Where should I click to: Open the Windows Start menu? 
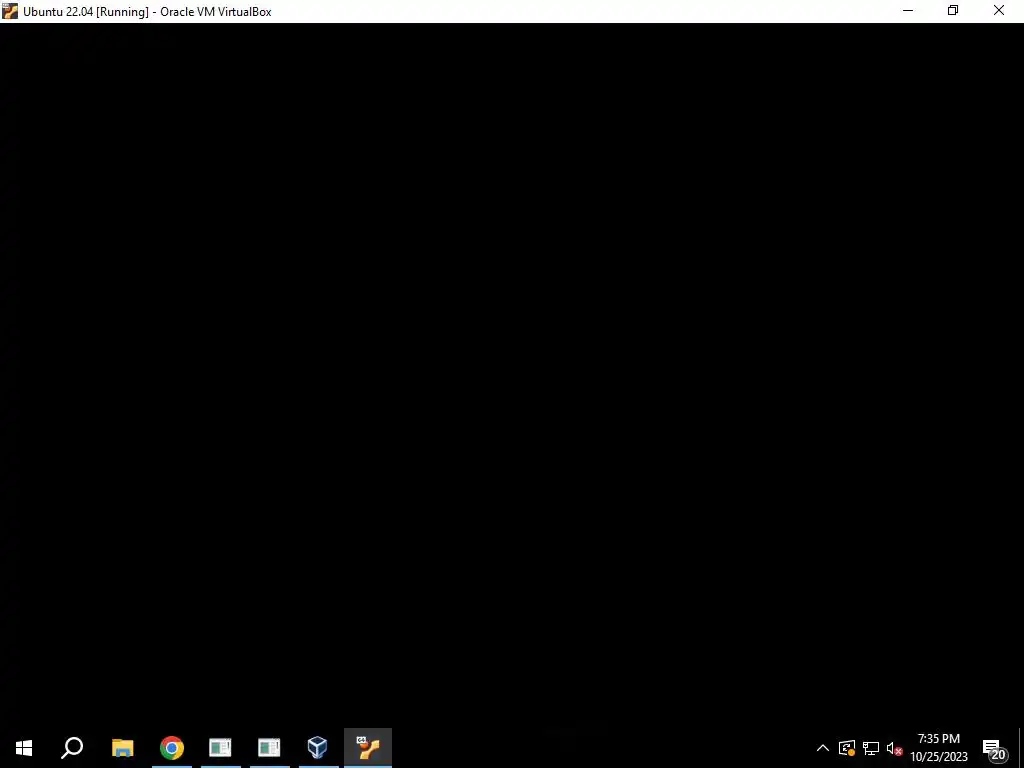tap(24, 748)
